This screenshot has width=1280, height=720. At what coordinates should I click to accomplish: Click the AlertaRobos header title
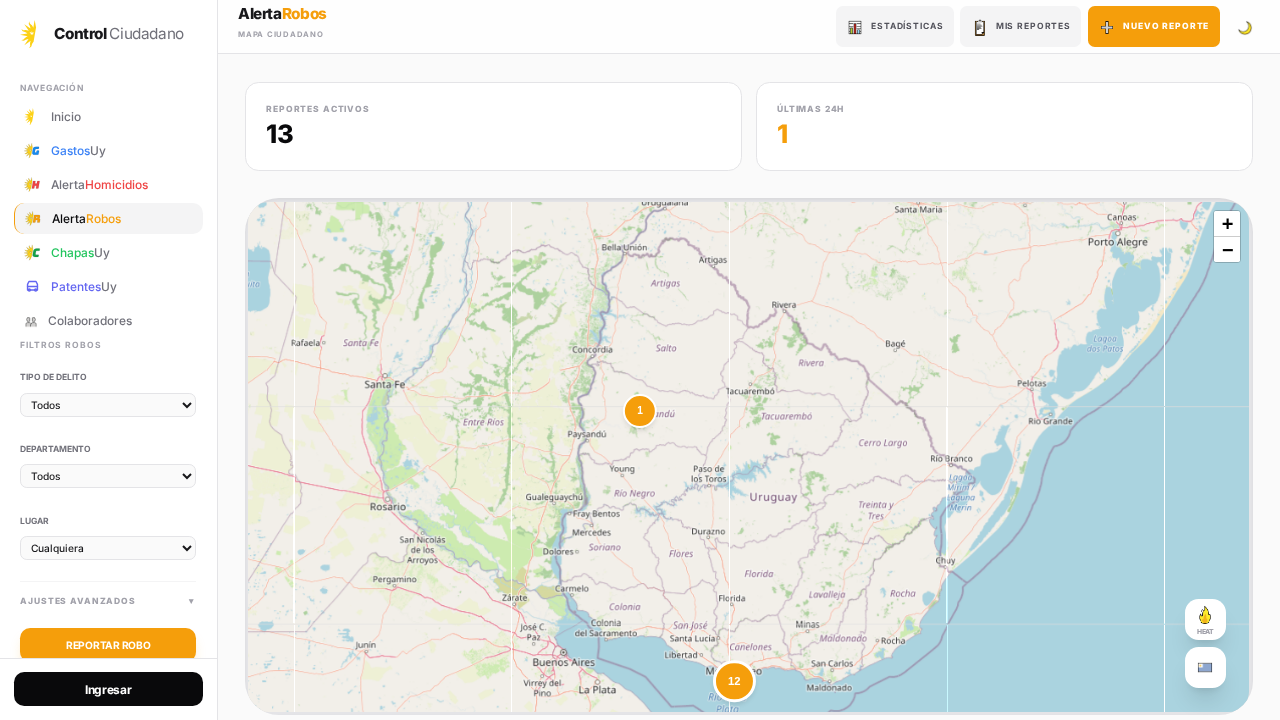pos(282,14)
